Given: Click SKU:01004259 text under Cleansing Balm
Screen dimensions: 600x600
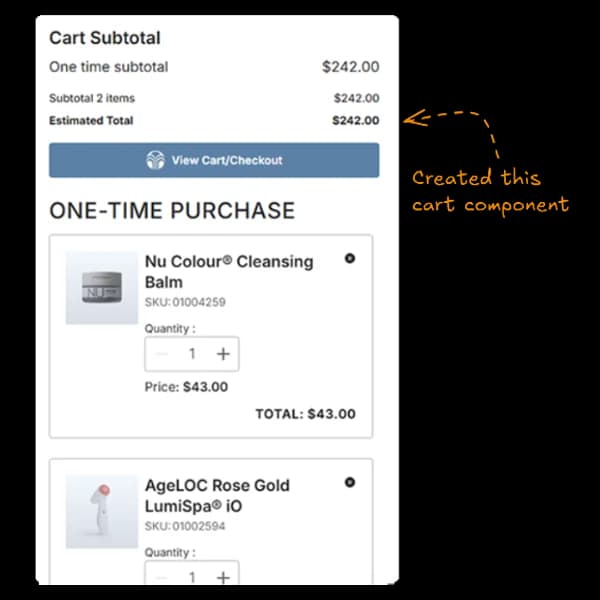Looking at the screenshot, I should [x=185, y=302].
